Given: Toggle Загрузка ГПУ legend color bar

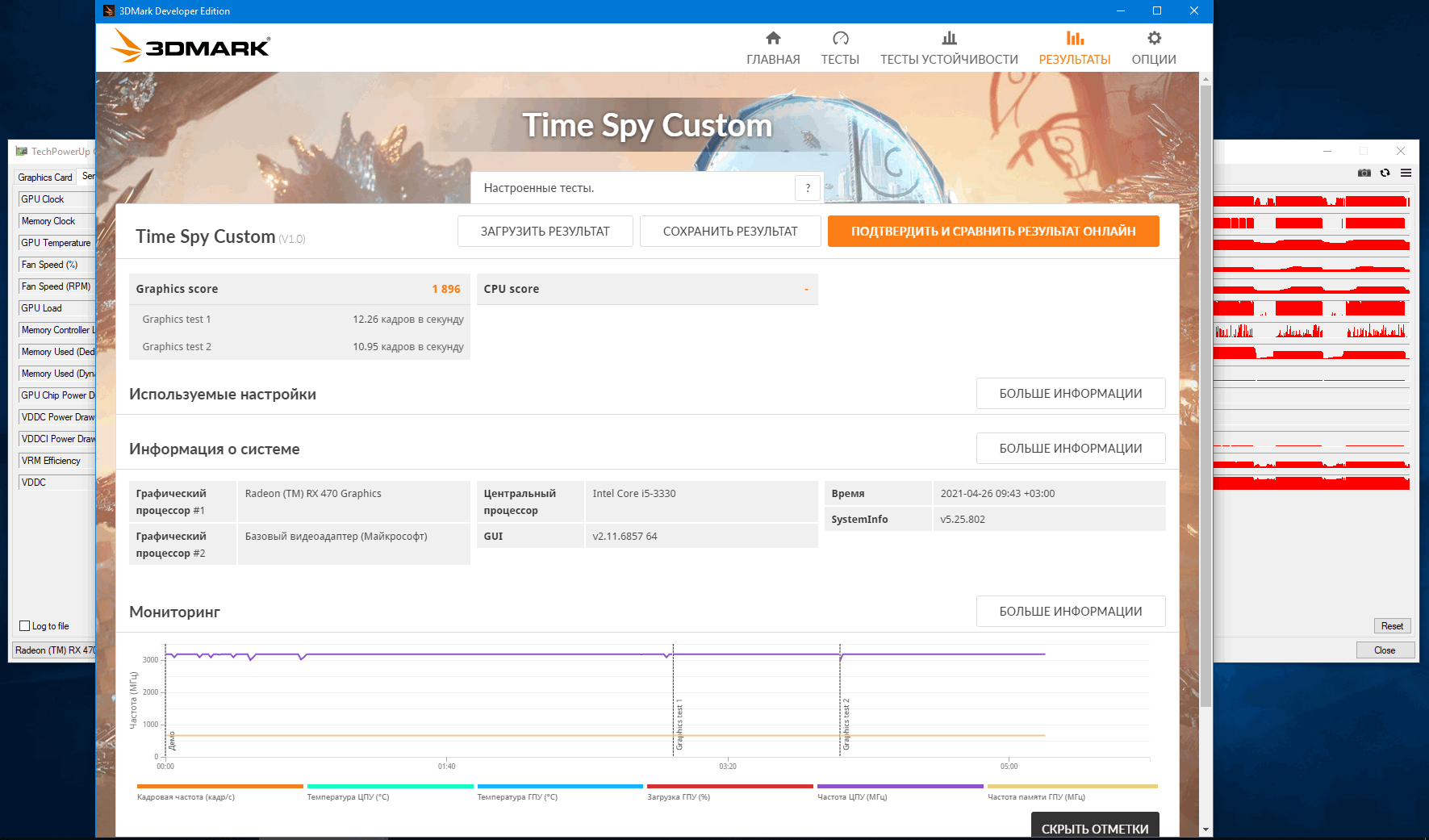Looking at the screenshot, I should click(x=730, y=786).
